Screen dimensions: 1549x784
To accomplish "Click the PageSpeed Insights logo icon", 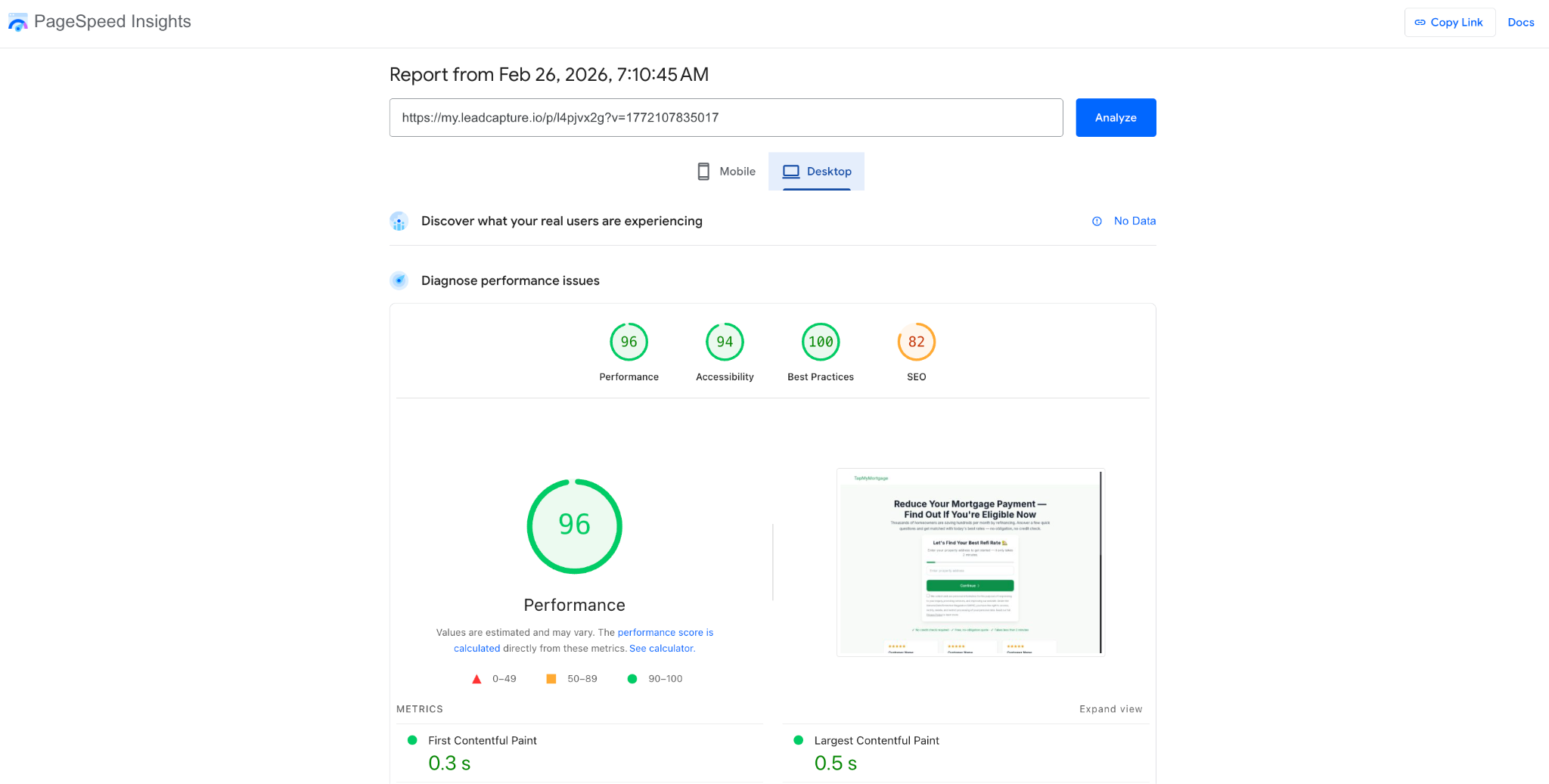I will [x=17, y=22].
